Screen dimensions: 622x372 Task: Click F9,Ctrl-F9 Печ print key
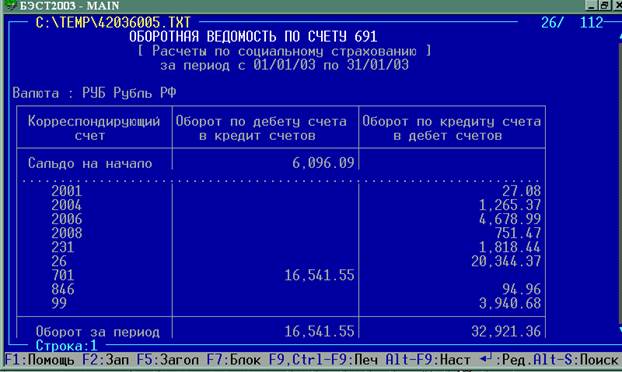pyautogui.click(x=323, y=360)
